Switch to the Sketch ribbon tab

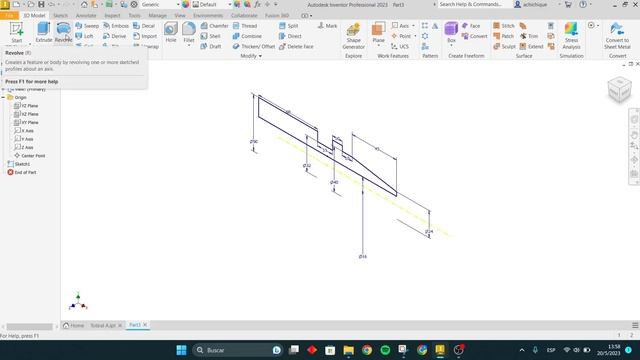(x=60, y=16)
